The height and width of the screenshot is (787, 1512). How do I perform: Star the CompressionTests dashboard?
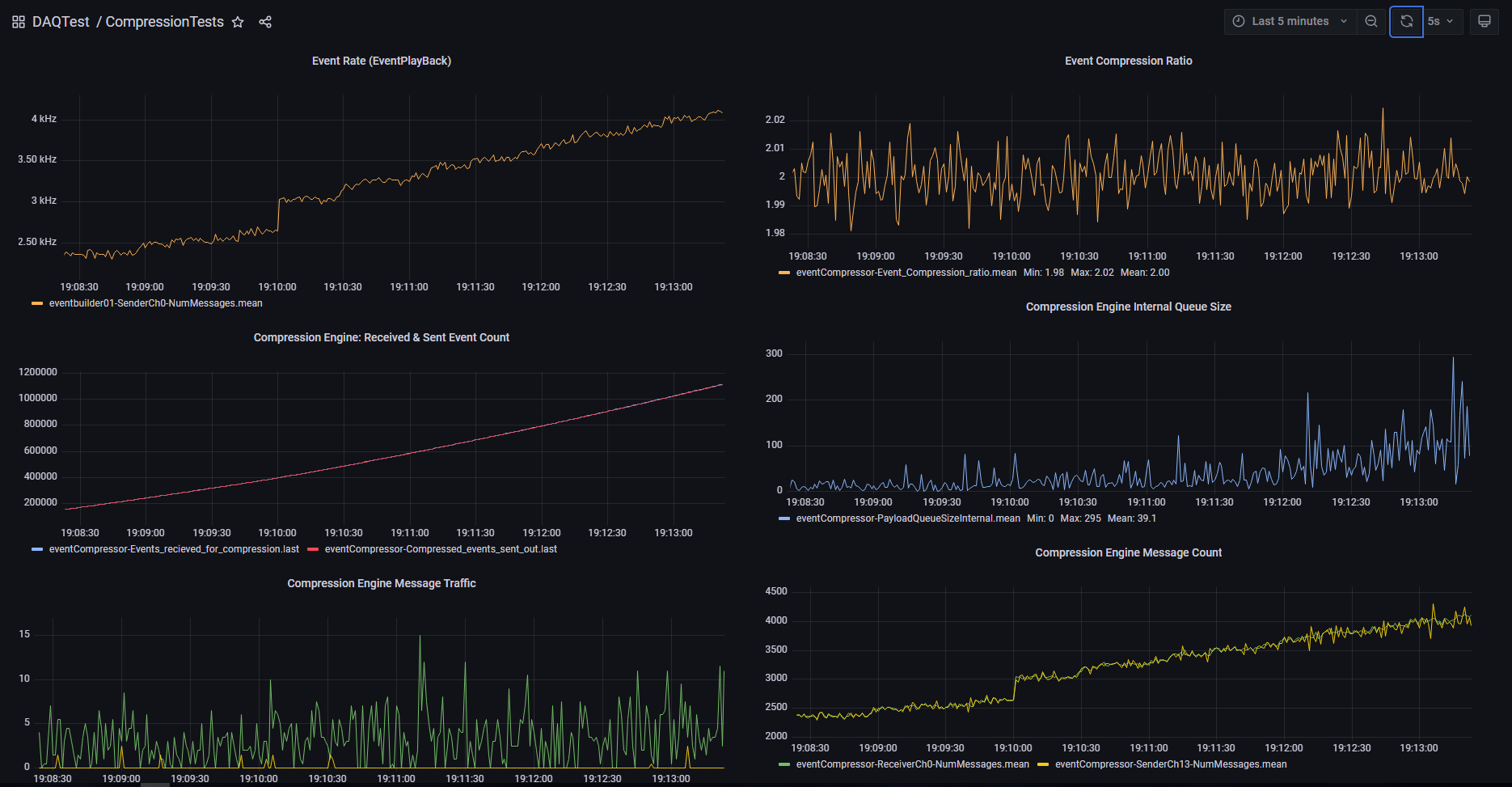tap(238, 22)
